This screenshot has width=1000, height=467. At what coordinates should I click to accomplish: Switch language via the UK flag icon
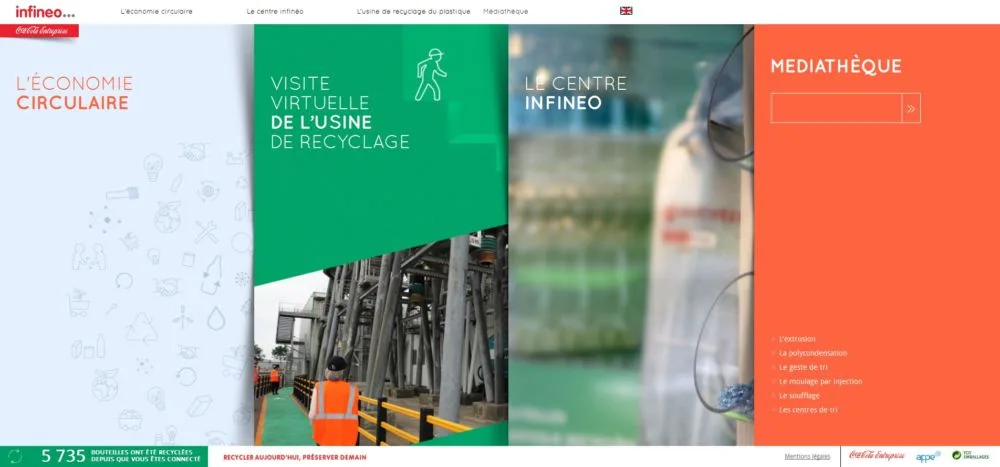626,11
